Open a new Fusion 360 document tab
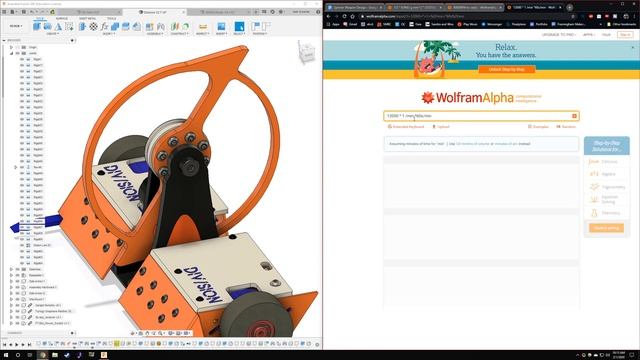The height and width of the screenshot is (360, 640). 256,12
